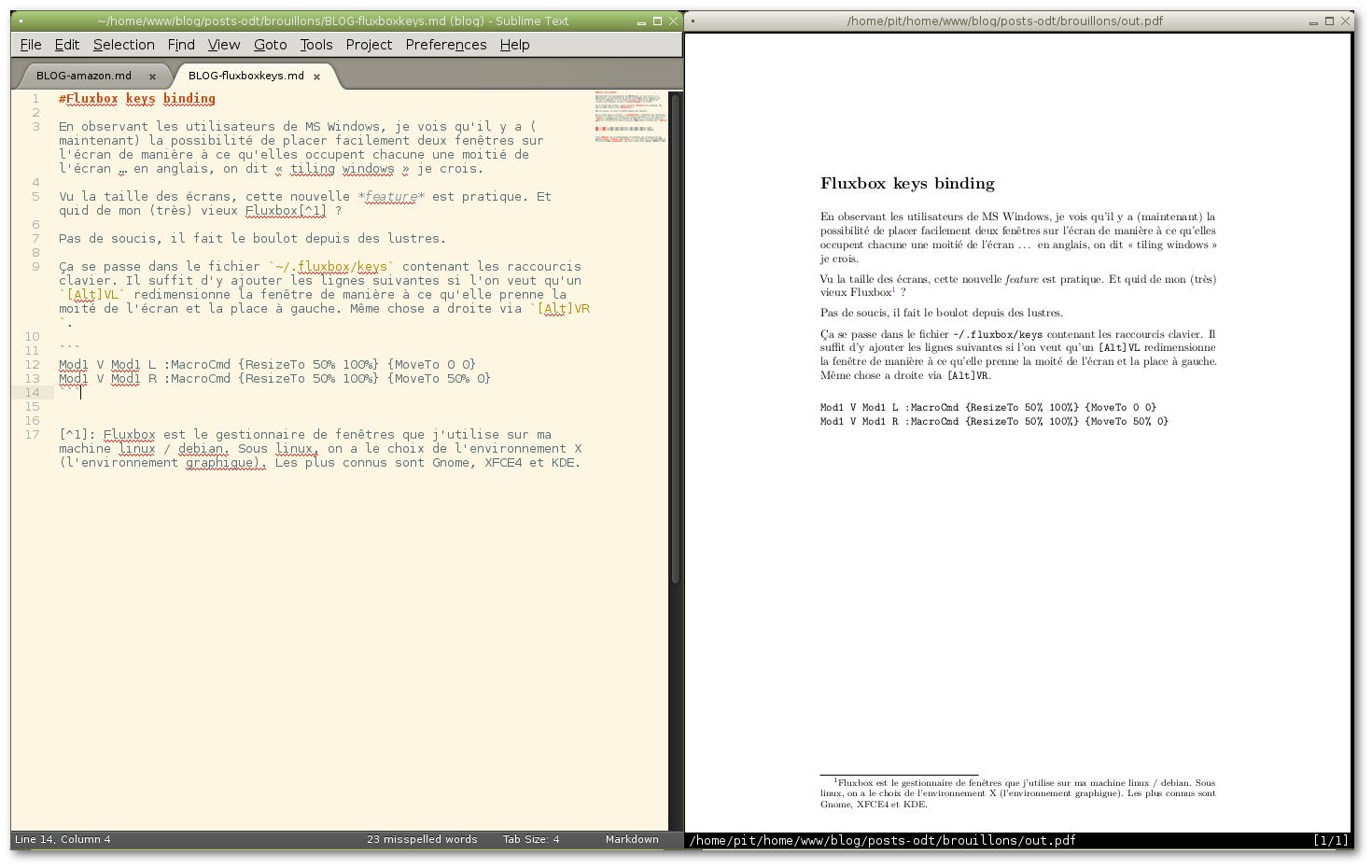The image size is (1372, 868).
Task: Open the File menu
Action: pyautogui.click(x=31, y=45)
